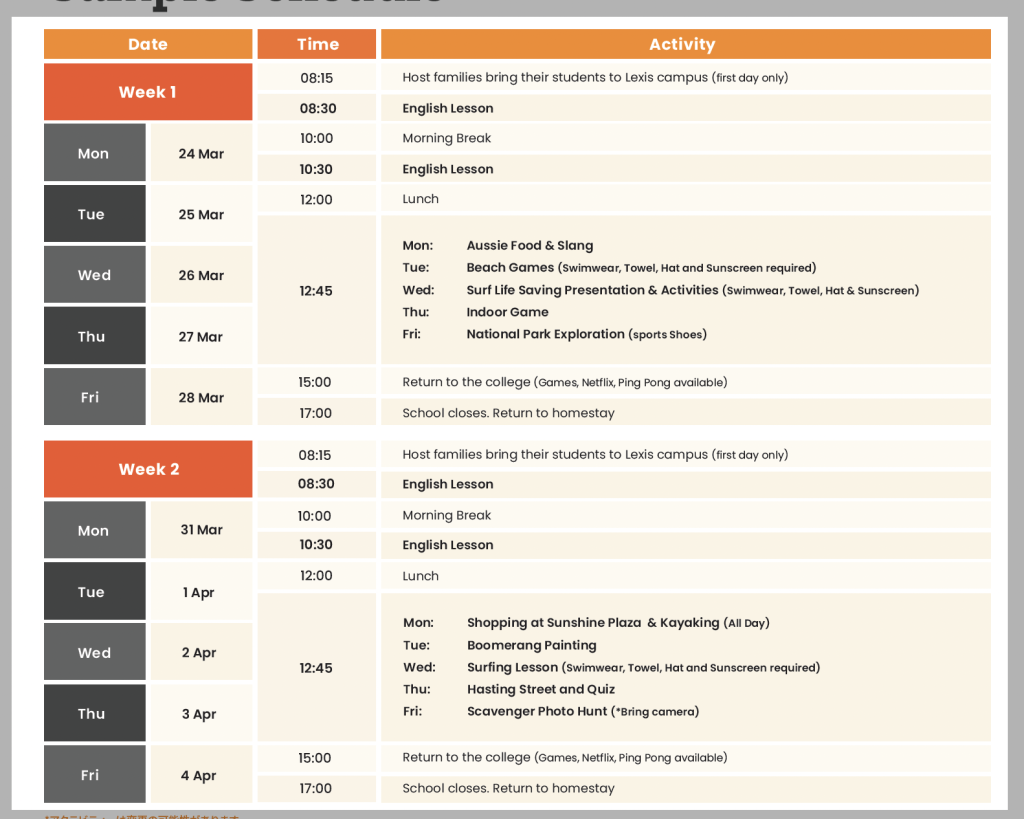Select the "1 Apr" date cell
1024x819 pixels.
[201, 591]
